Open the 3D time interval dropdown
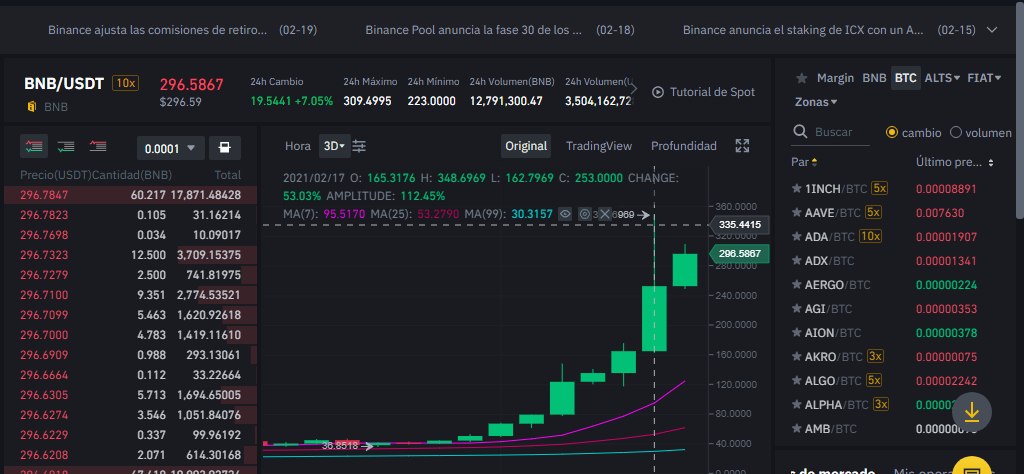Viewport: 1024px width, 474px height. [x=334, y=146]
